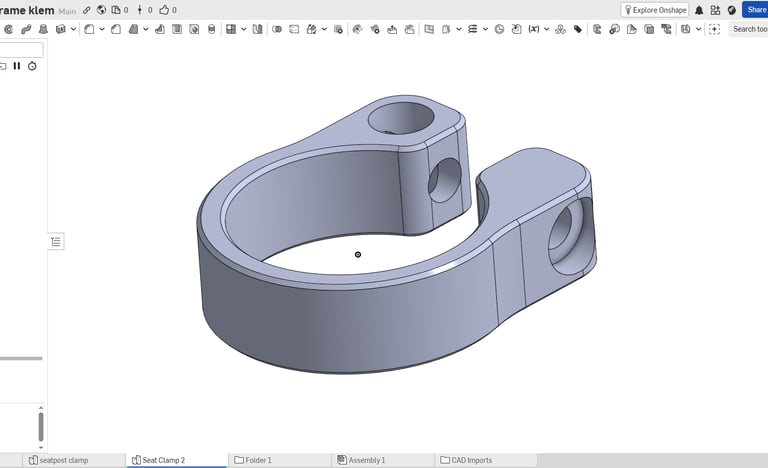Viewport: 768px width, 468px height.
Task: Click the tag icon in the toolbar
Action: [578, 29]
